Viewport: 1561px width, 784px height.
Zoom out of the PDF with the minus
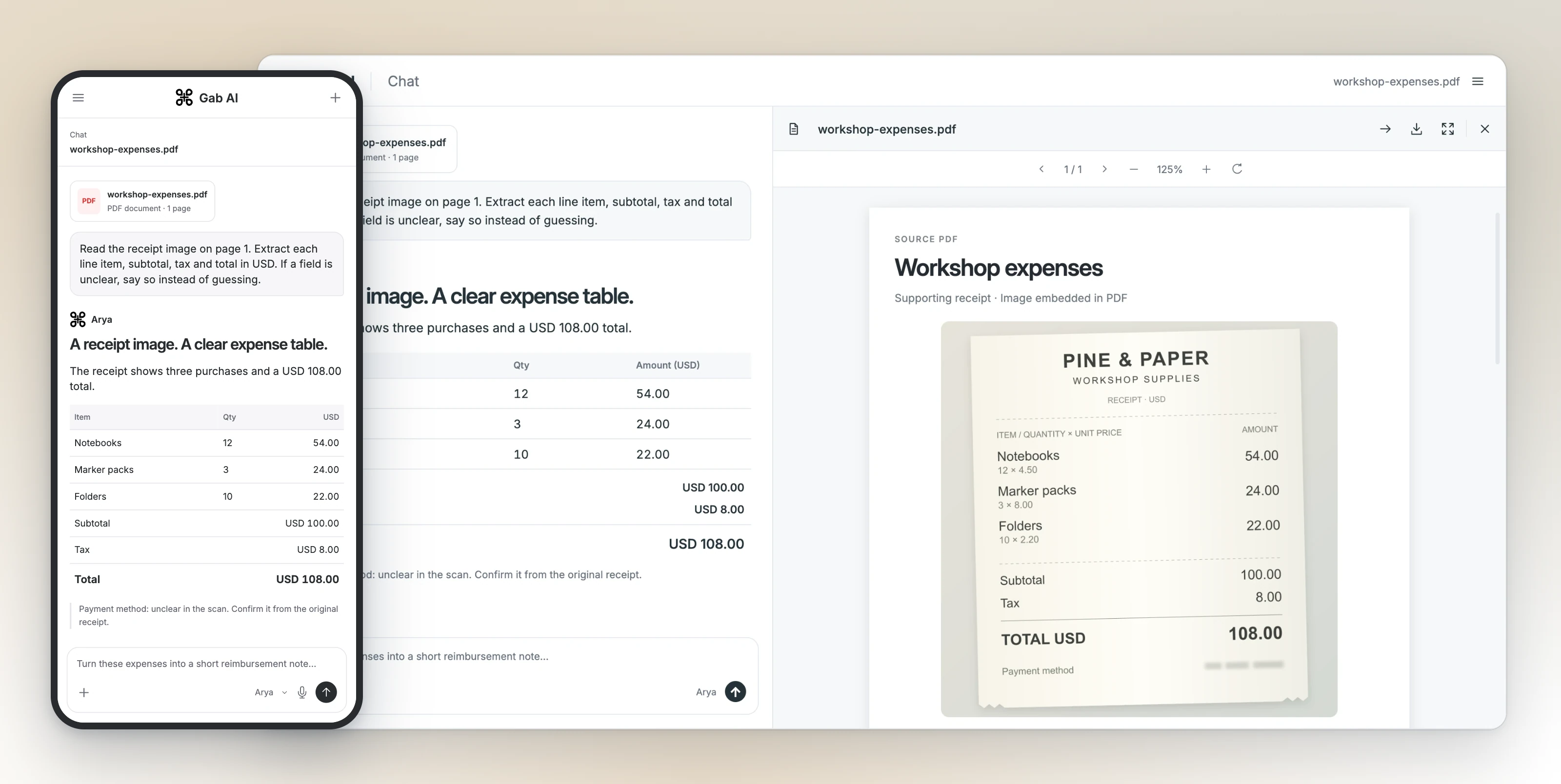click(x=1134, y=169)
